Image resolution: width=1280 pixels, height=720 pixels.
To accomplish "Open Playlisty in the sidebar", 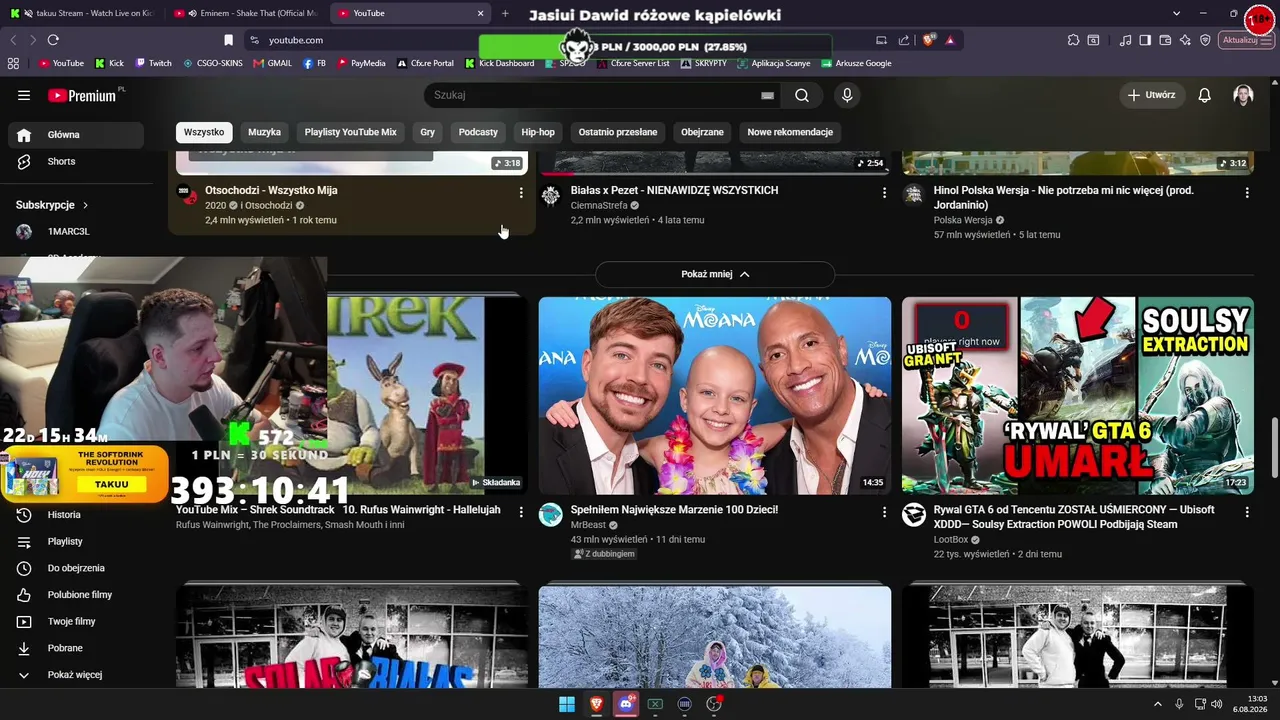I will coord(76,541).
